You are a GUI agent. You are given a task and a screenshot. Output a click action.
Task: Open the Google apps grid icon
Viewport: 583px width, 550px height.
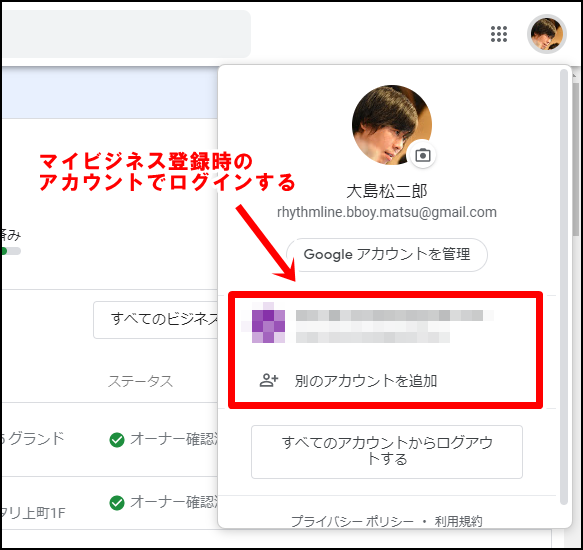(x=499, y=34)
